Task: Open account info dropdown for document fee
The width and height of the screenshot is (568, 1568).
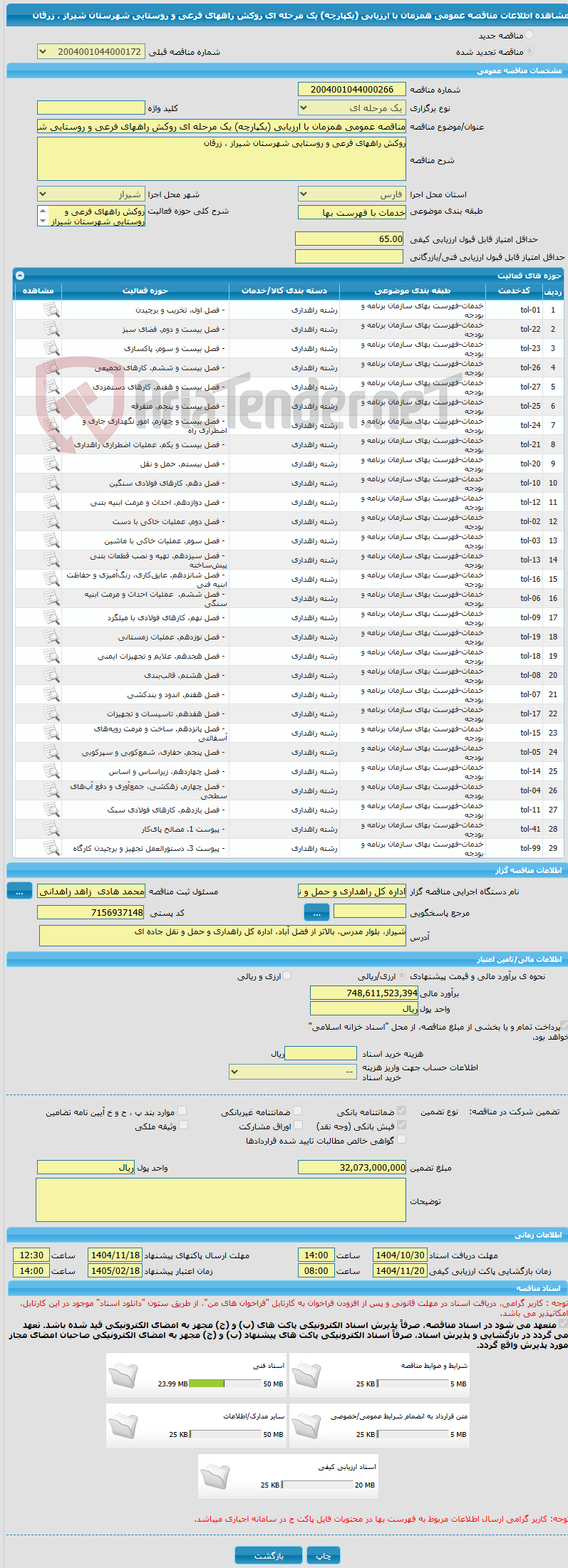Action: point(292,1071)
